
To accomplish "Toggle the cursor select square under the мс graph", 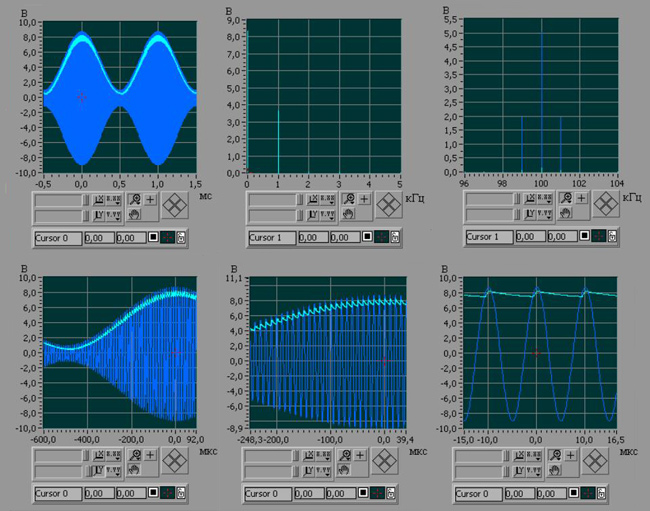I will pos(153,237).
